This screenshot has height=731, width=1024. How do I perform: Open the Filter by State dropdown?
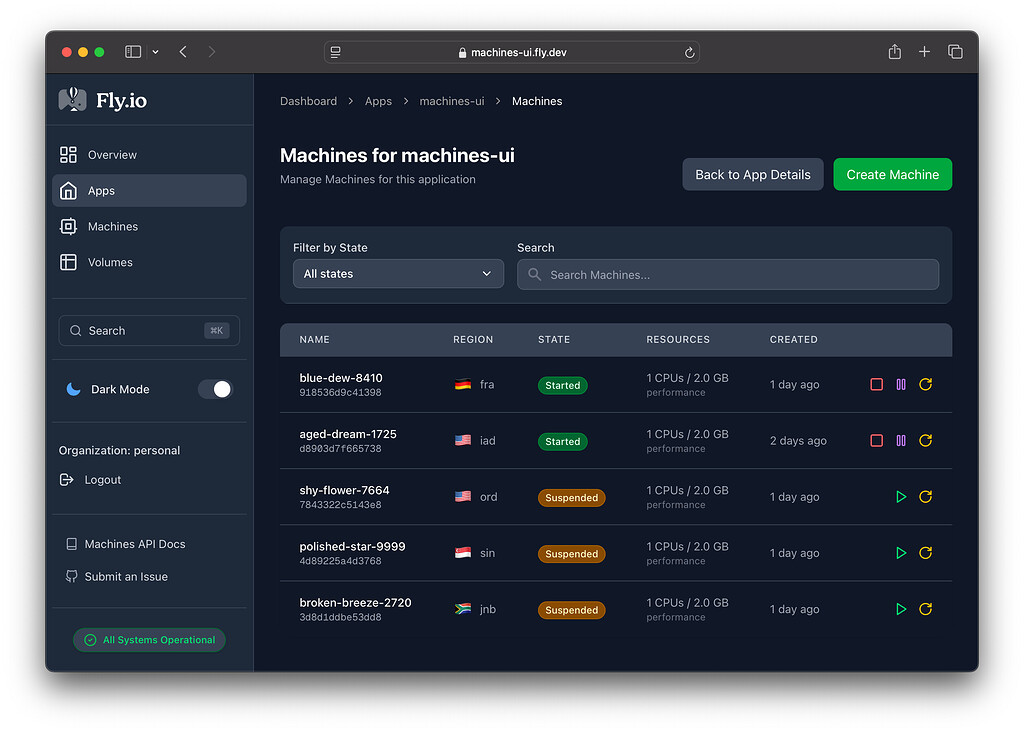[397, 273]
